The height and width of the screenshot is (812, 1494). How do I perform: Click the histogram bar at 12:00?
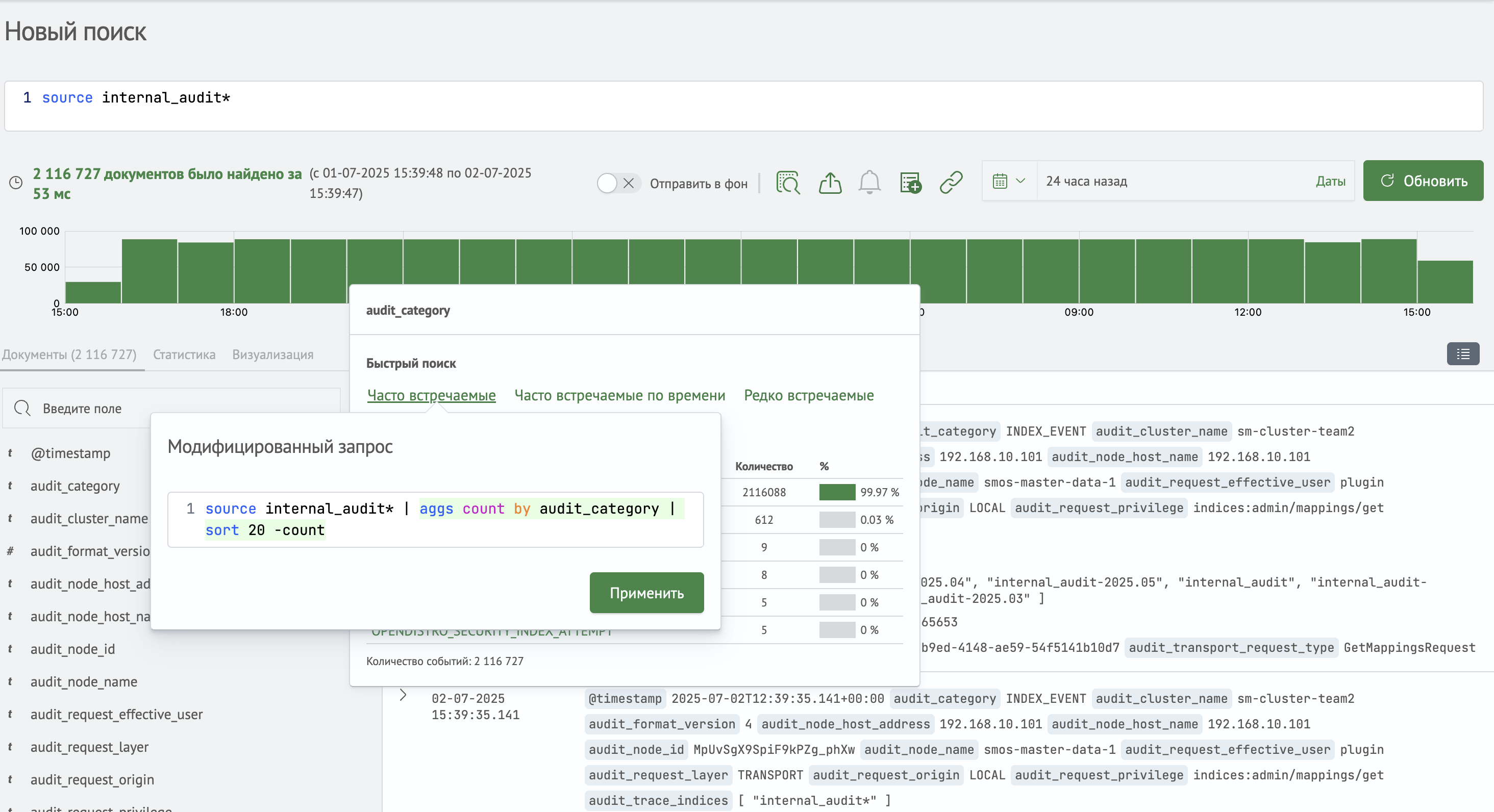pyautogui.click(x=1276, y=271)
